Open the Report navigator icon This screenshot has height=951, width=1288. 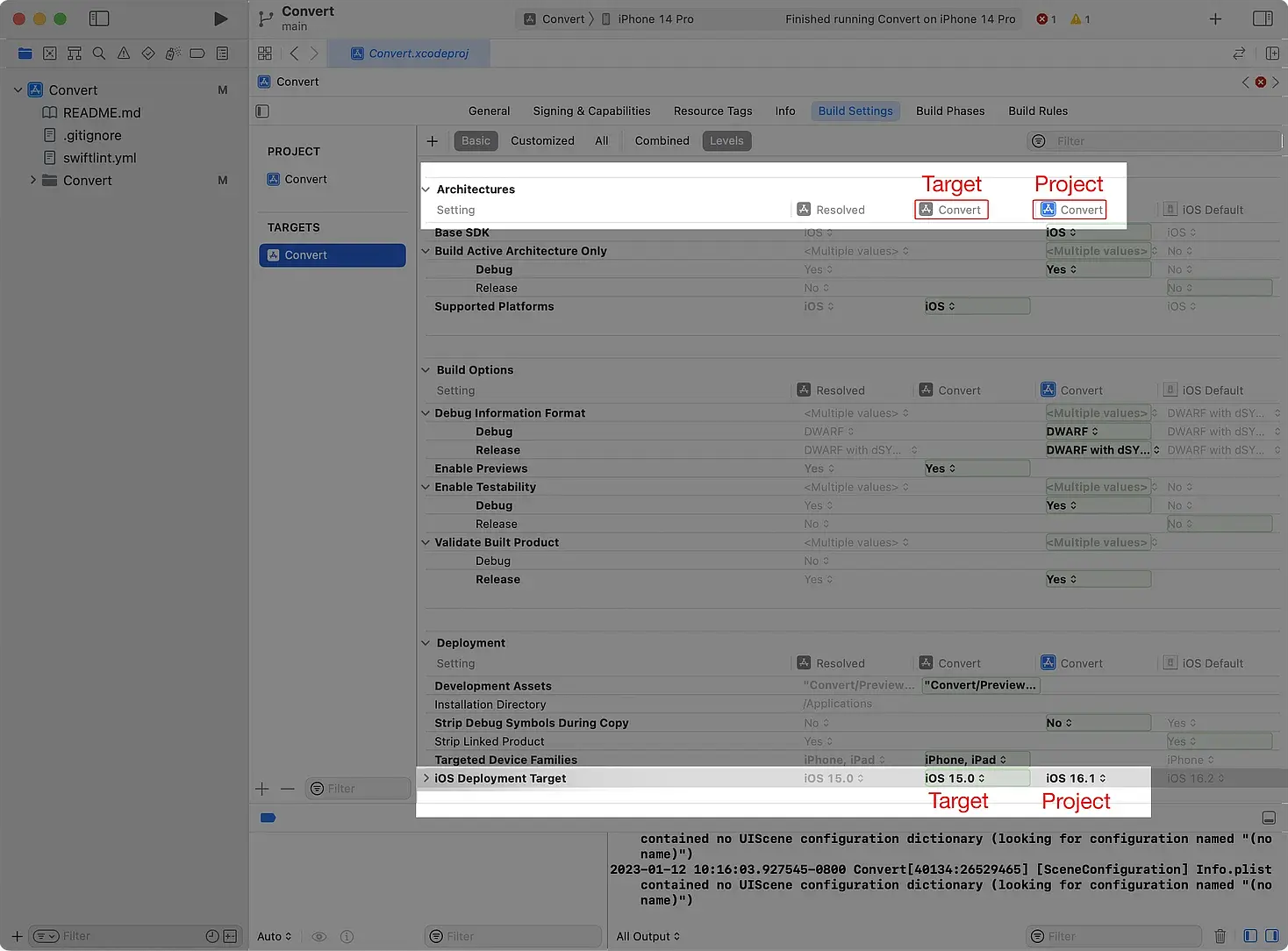click(223, 54)
